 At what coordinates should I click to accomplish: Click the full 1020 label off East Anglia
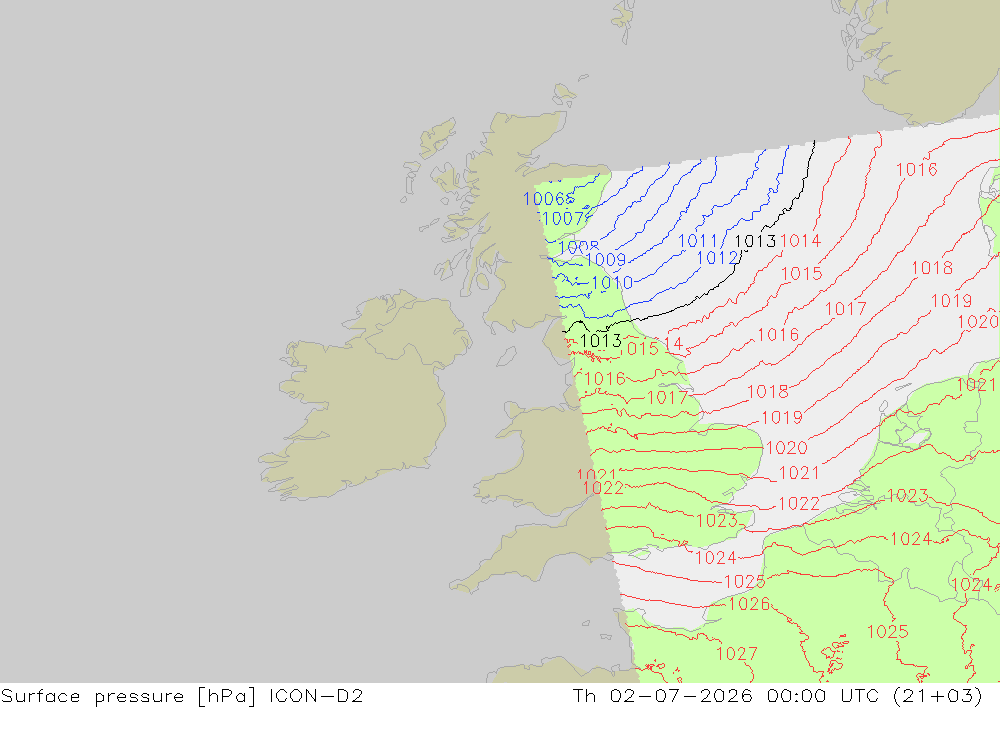pos(787,448)
